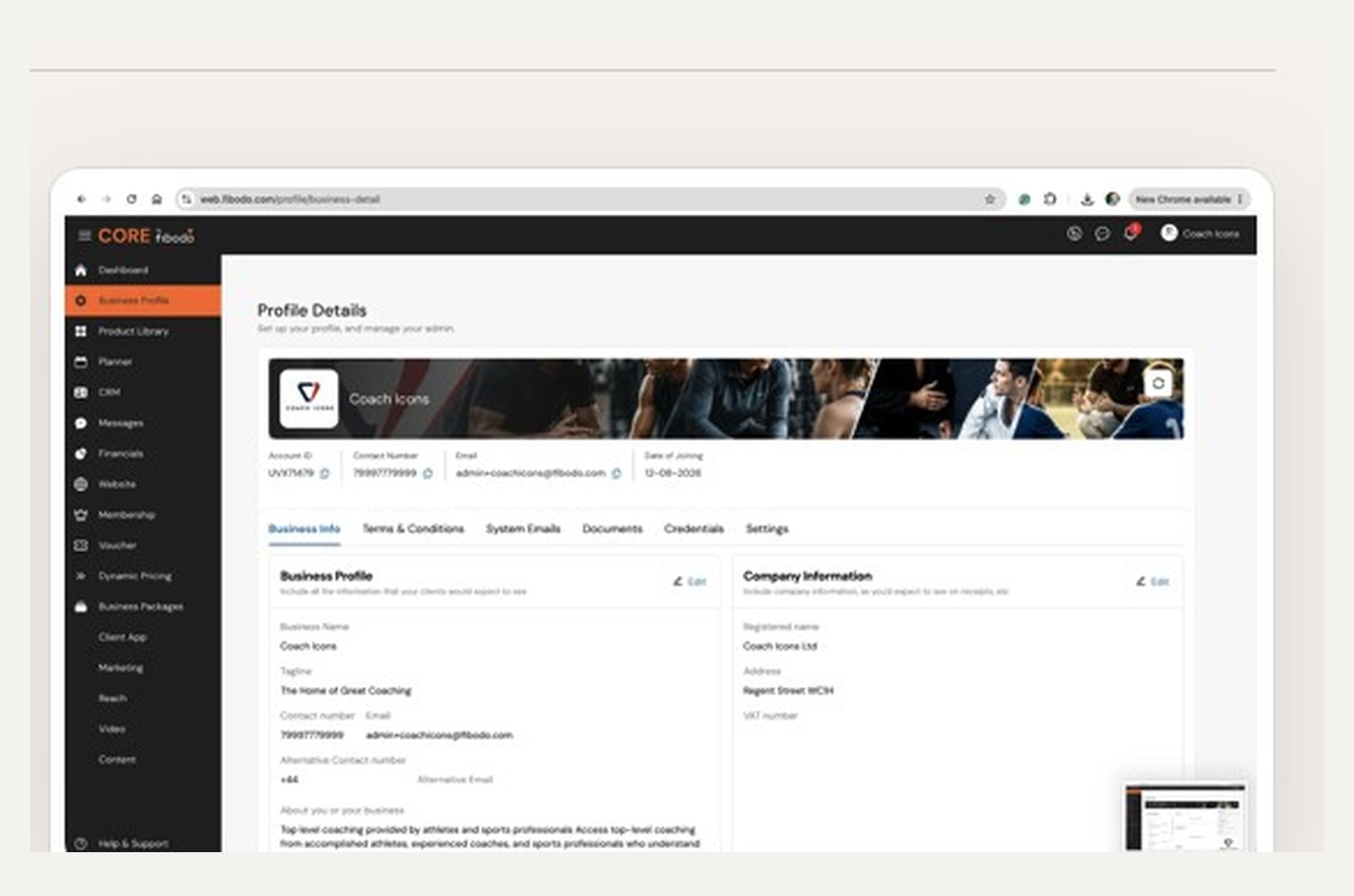Open the small screen preview thumbnail

[1185, 817]
